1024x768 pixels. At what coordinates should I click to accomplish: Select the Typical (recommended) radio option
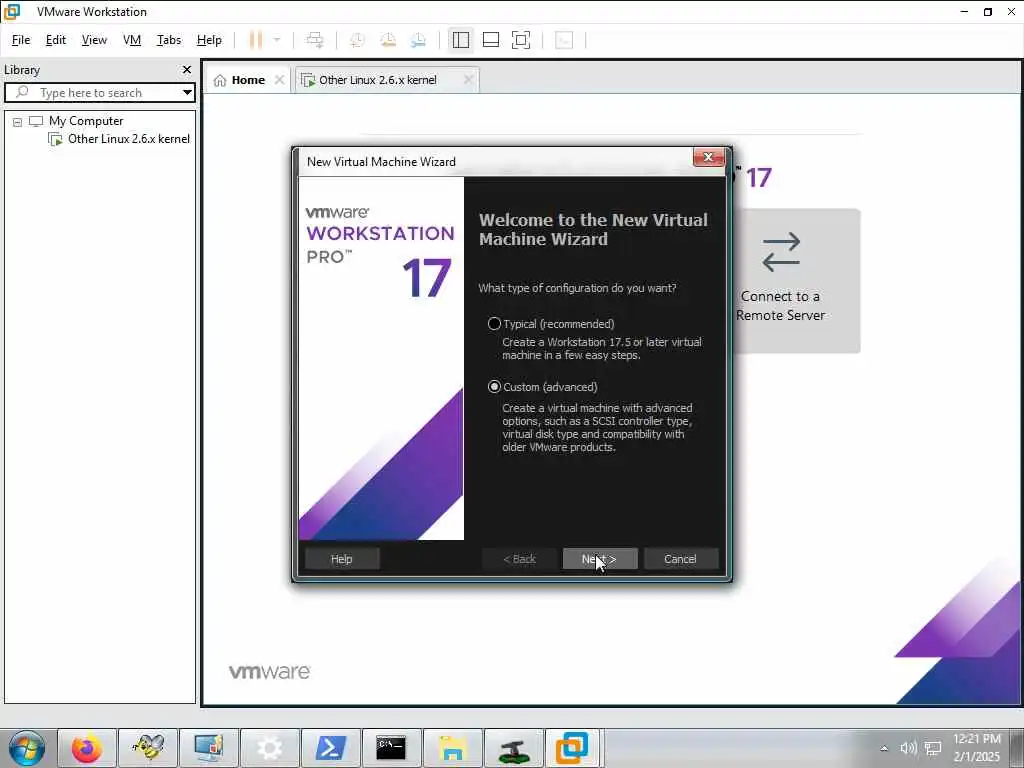pos(494,324)
